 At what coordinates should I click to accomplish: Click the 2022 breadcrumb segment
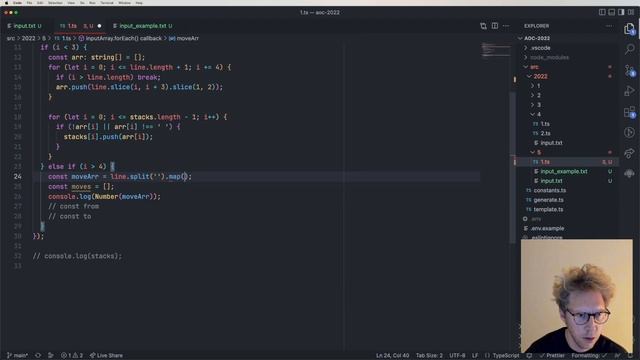point(28,38)
